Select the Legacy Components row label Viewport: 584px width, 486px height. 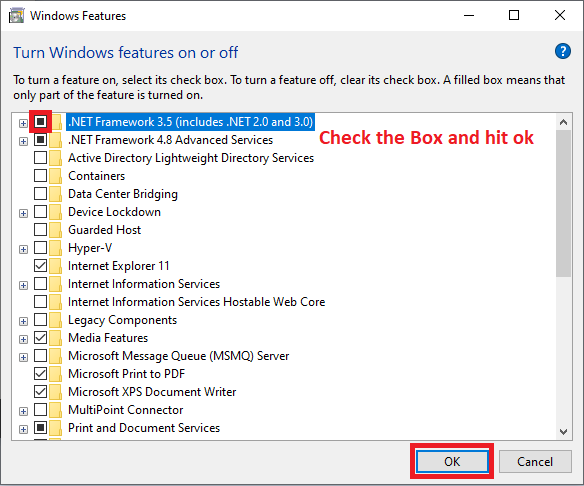tap(123, 320)
